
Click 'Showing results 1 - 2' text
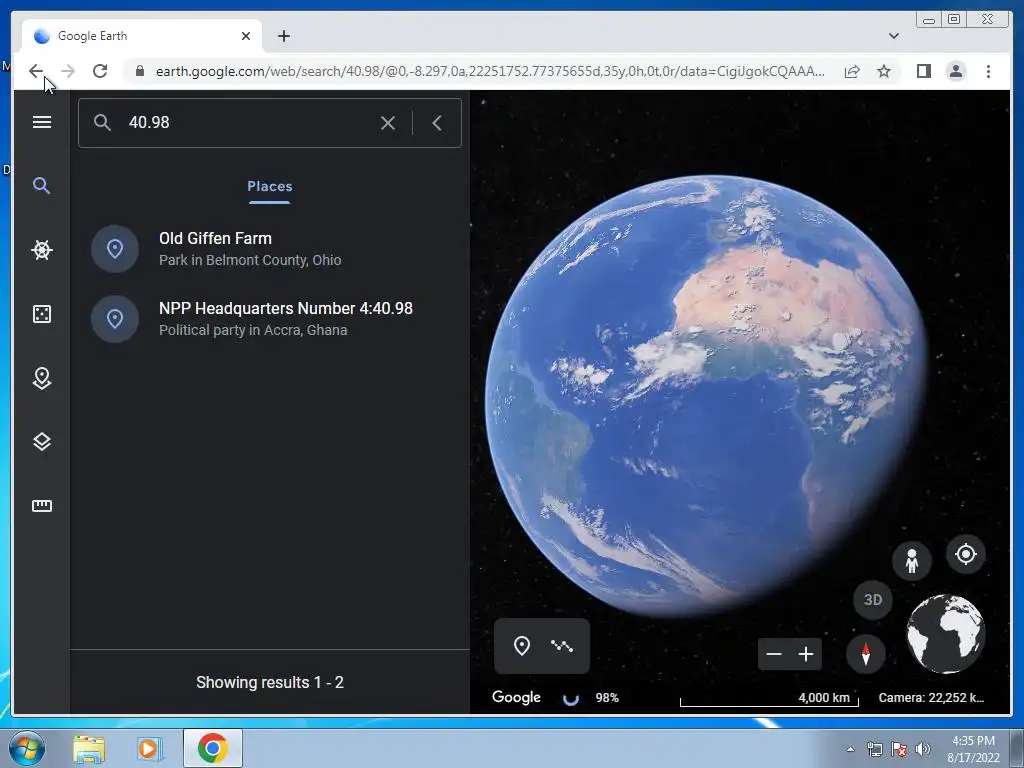[x=270, y=682]
